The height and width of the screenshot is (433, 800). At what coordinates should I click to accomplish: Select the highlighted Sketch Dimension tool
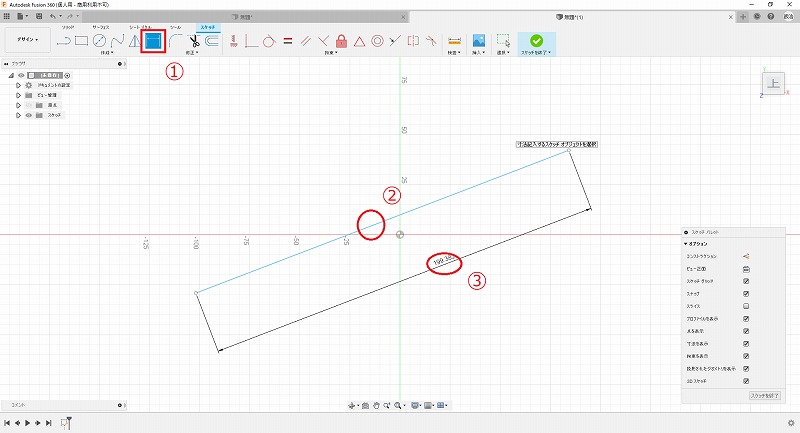tap(154, 41)
